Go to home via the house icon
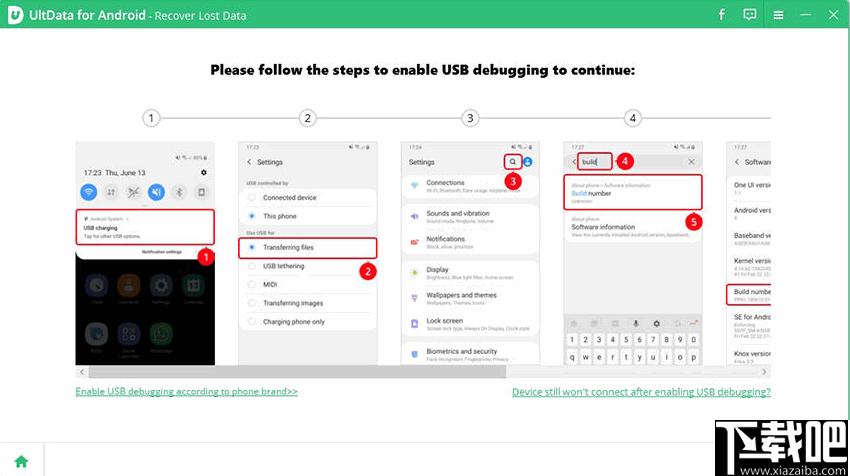This screenshot has width=850, height=476. tap(21, 461)
